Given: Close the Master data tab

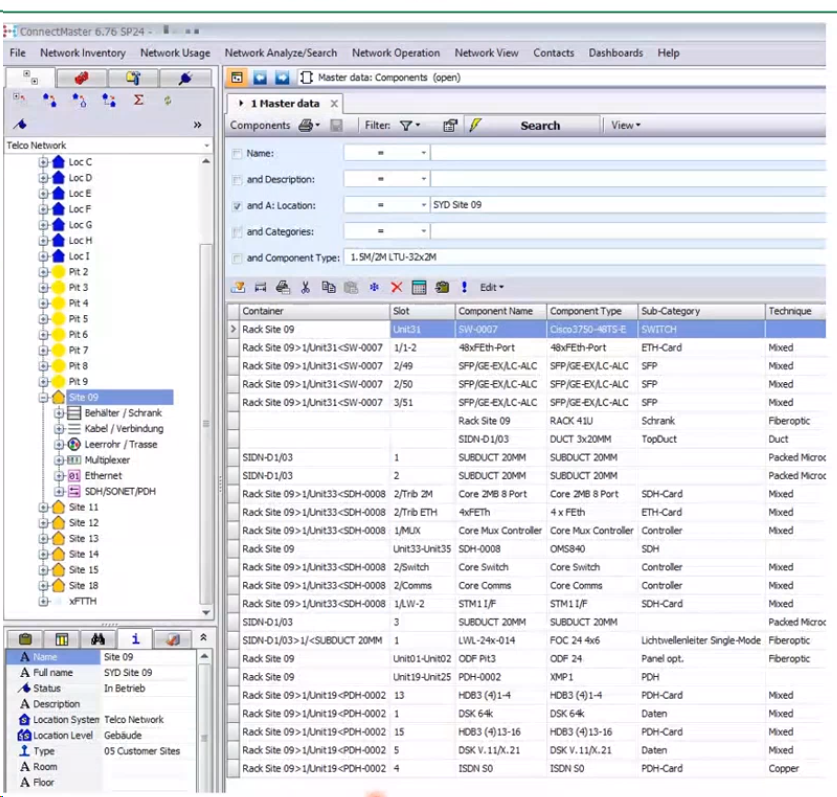Looking at the screenshot, I should tap(334, 104).
